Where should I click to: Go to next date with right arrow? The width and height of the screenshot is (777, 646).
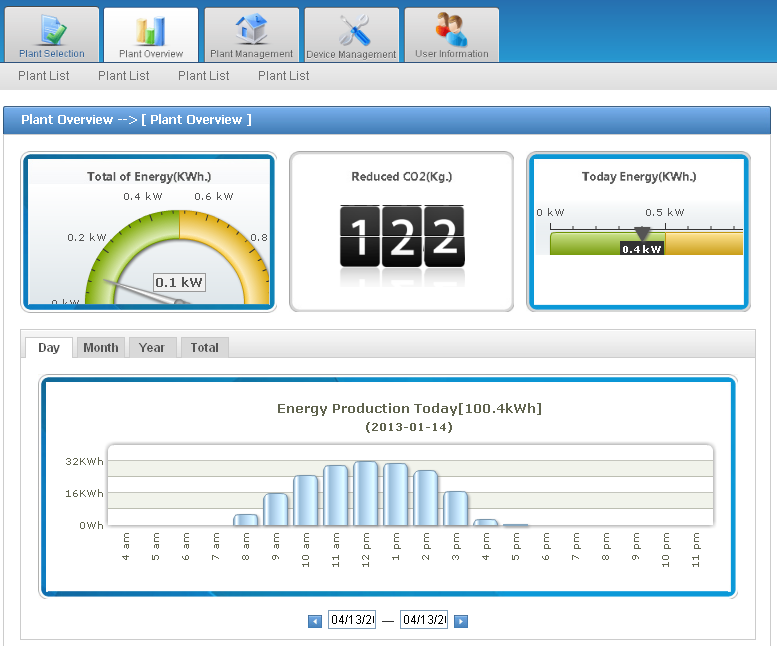[461, 621]
